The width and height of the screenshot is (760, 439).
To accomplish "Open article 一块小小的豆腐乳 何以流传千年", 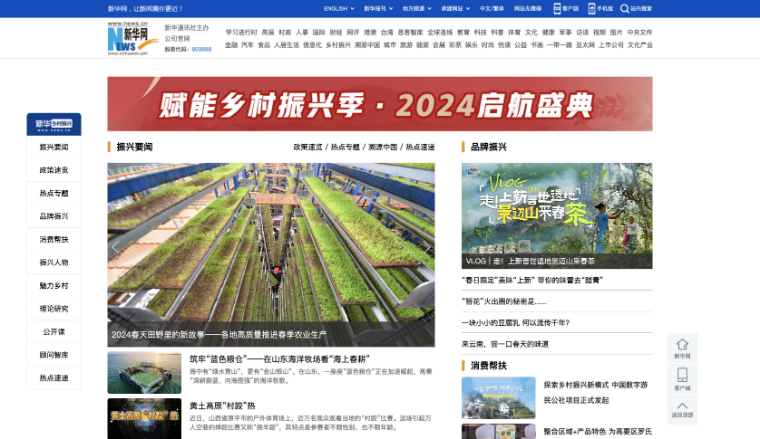I will click(x=516, y=323).
